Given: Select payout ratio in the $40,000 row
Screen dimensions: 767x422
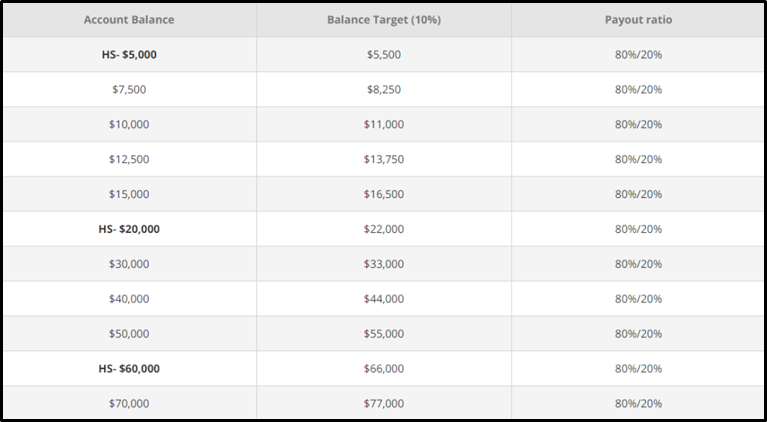Looking at the screenshot, I should 638,299.
